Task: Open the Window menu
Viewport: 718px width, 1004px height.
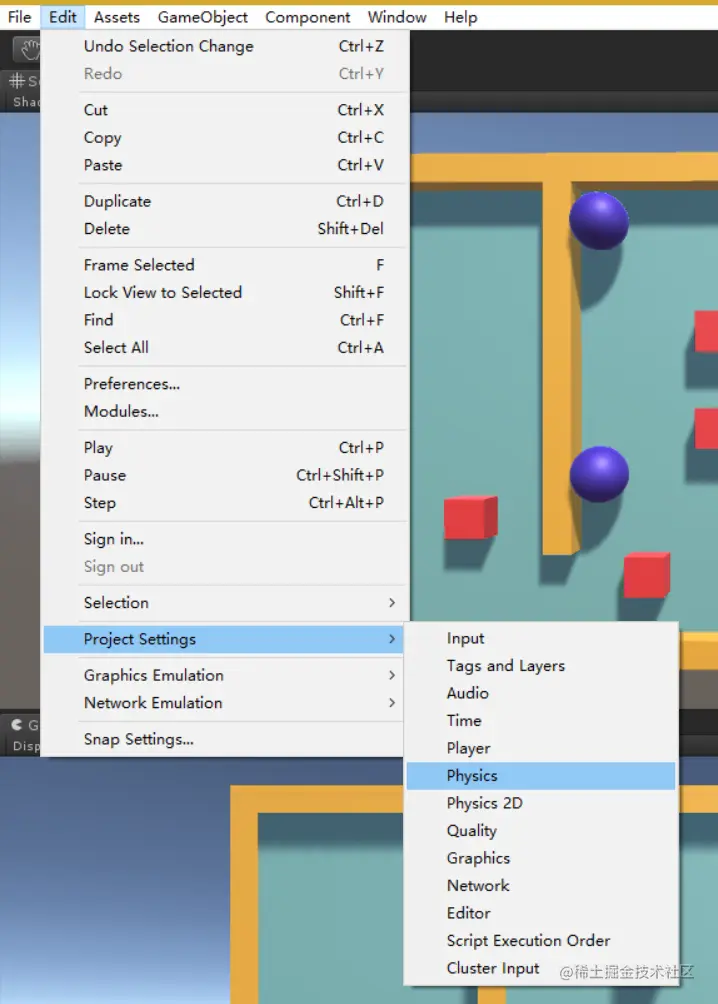Action: 396,17
